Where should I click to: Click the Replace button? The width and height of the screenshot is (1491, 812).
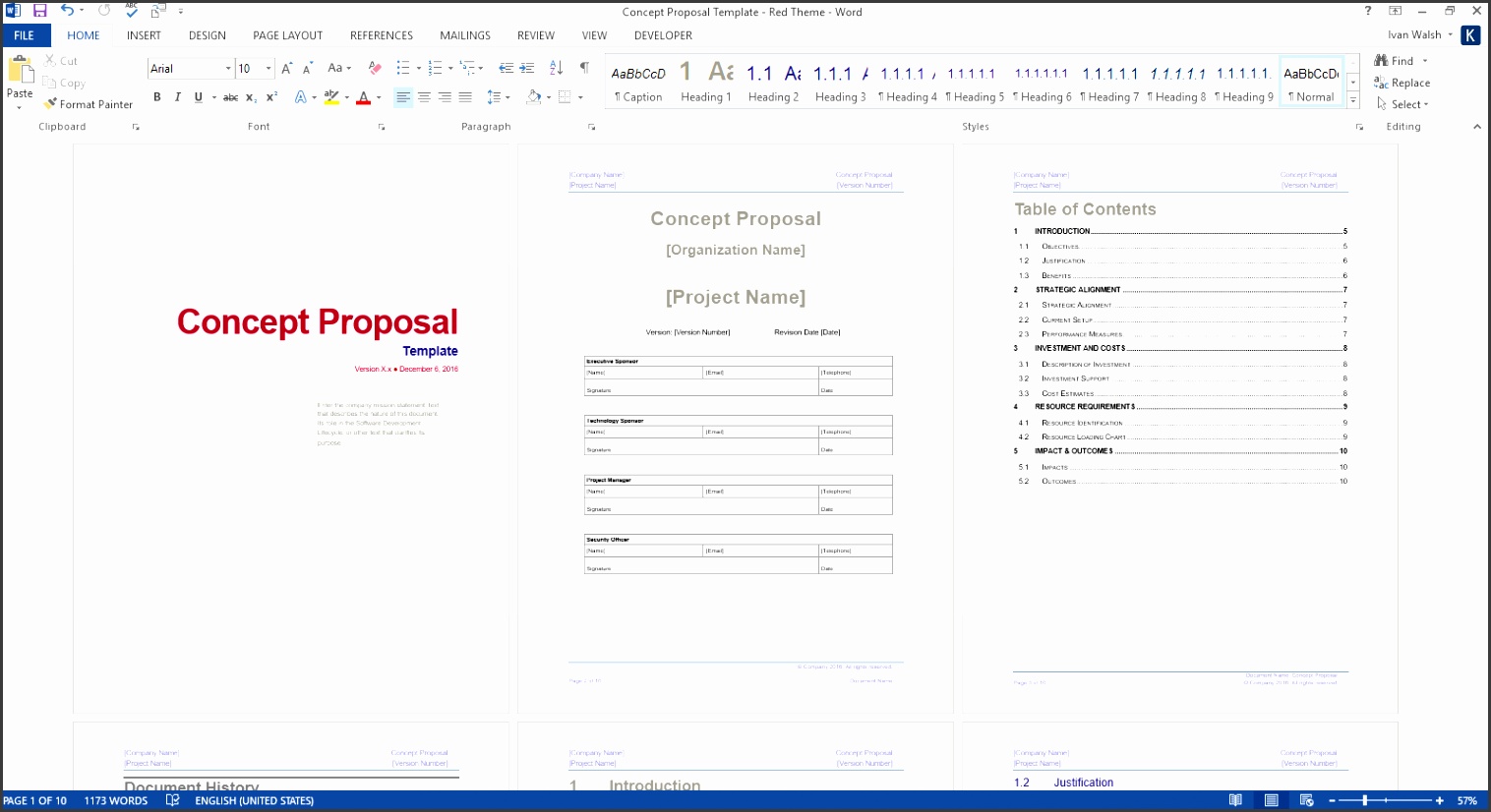pos(1409,83)
